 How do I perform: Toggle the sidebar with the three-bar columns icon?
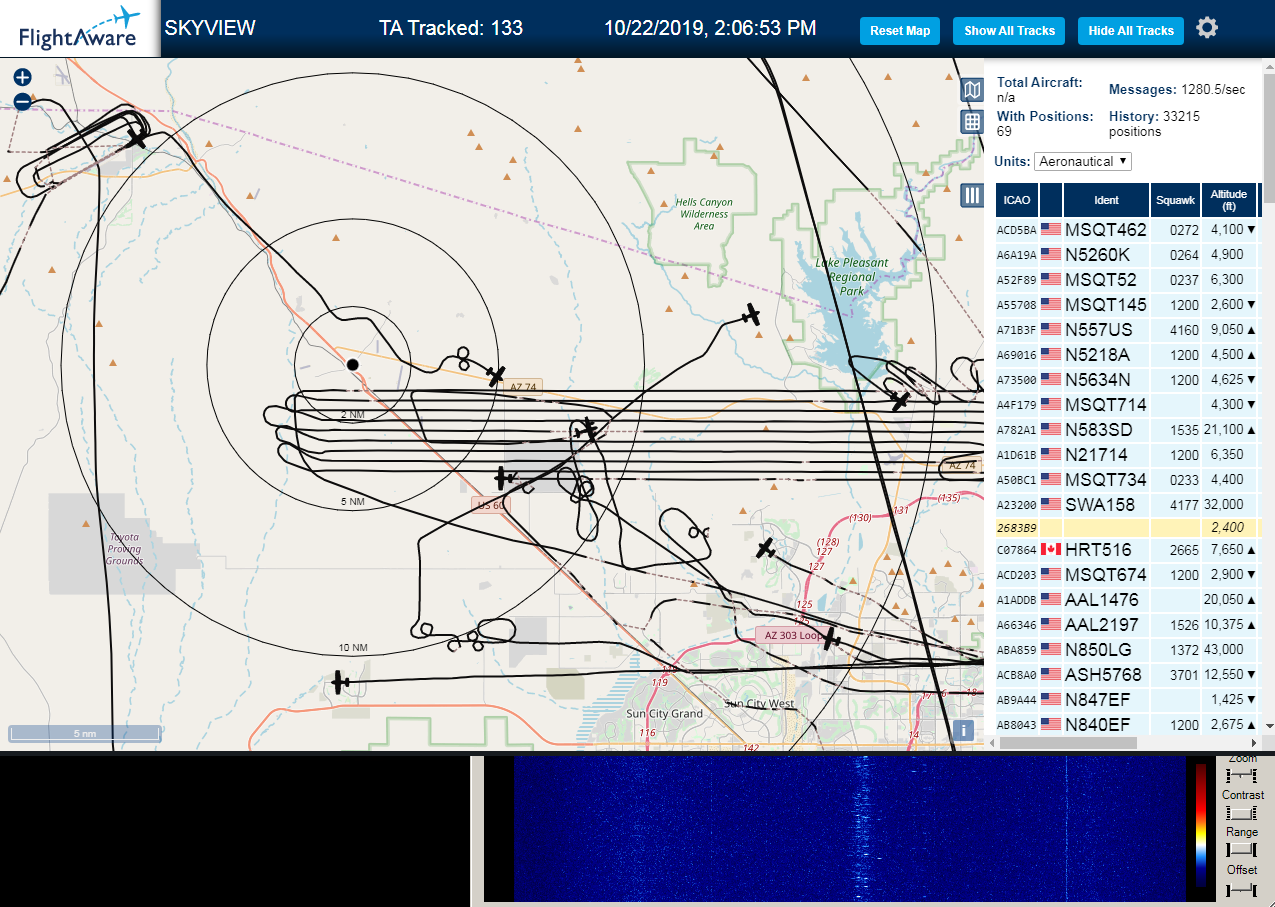pyautogui.click(x=971, y=195)
